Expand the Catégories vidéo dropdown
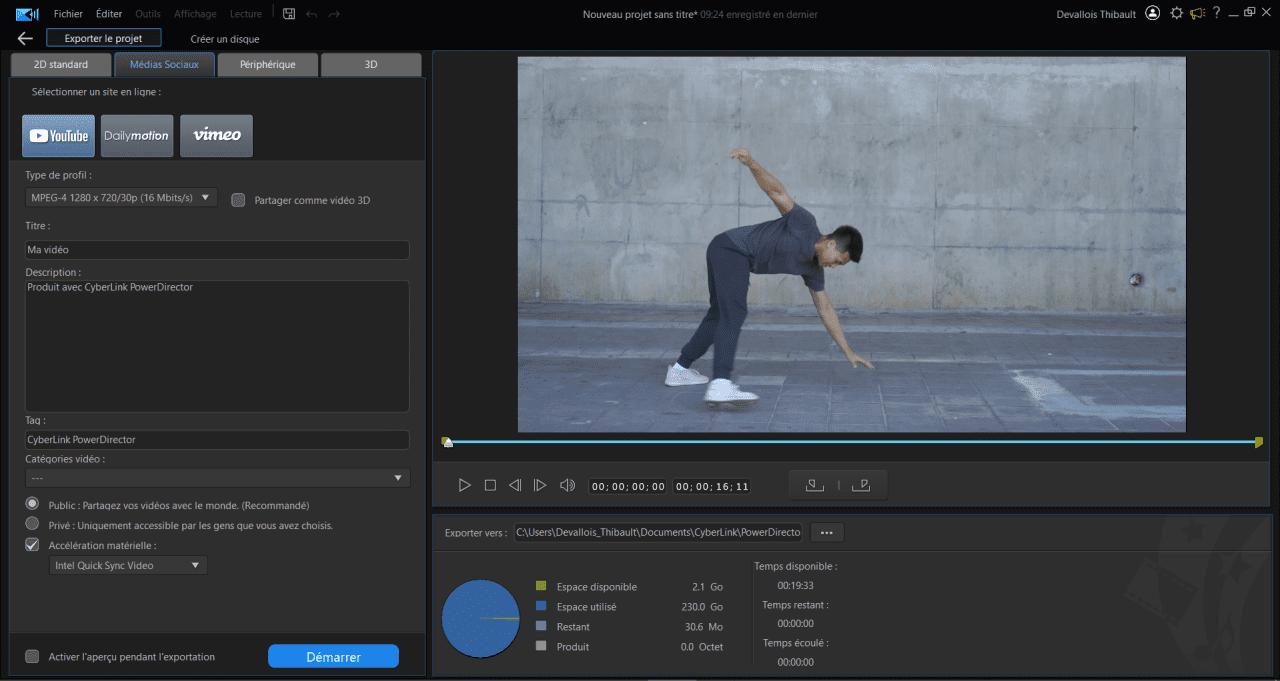The width and height of the screenshot is (1280, 681). [x=217, y=478]
